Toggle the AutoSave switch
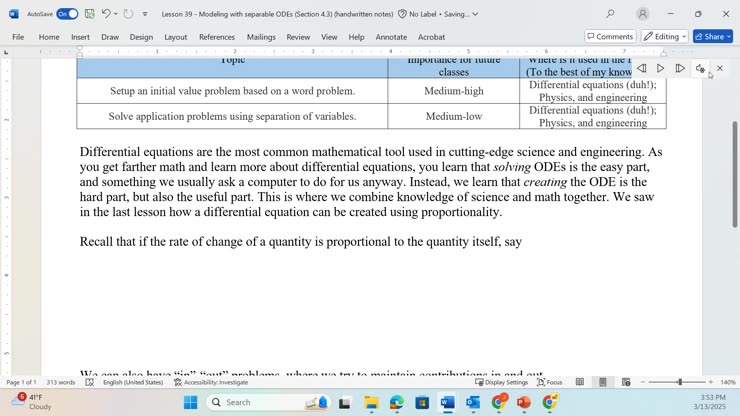 [x=67, y=14]
